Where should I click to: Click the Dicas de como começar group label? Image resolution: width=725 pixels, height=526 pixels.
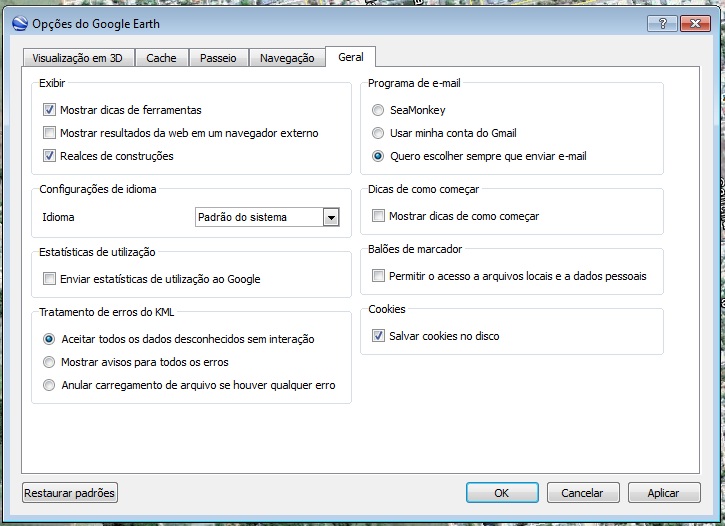(424, 189)
